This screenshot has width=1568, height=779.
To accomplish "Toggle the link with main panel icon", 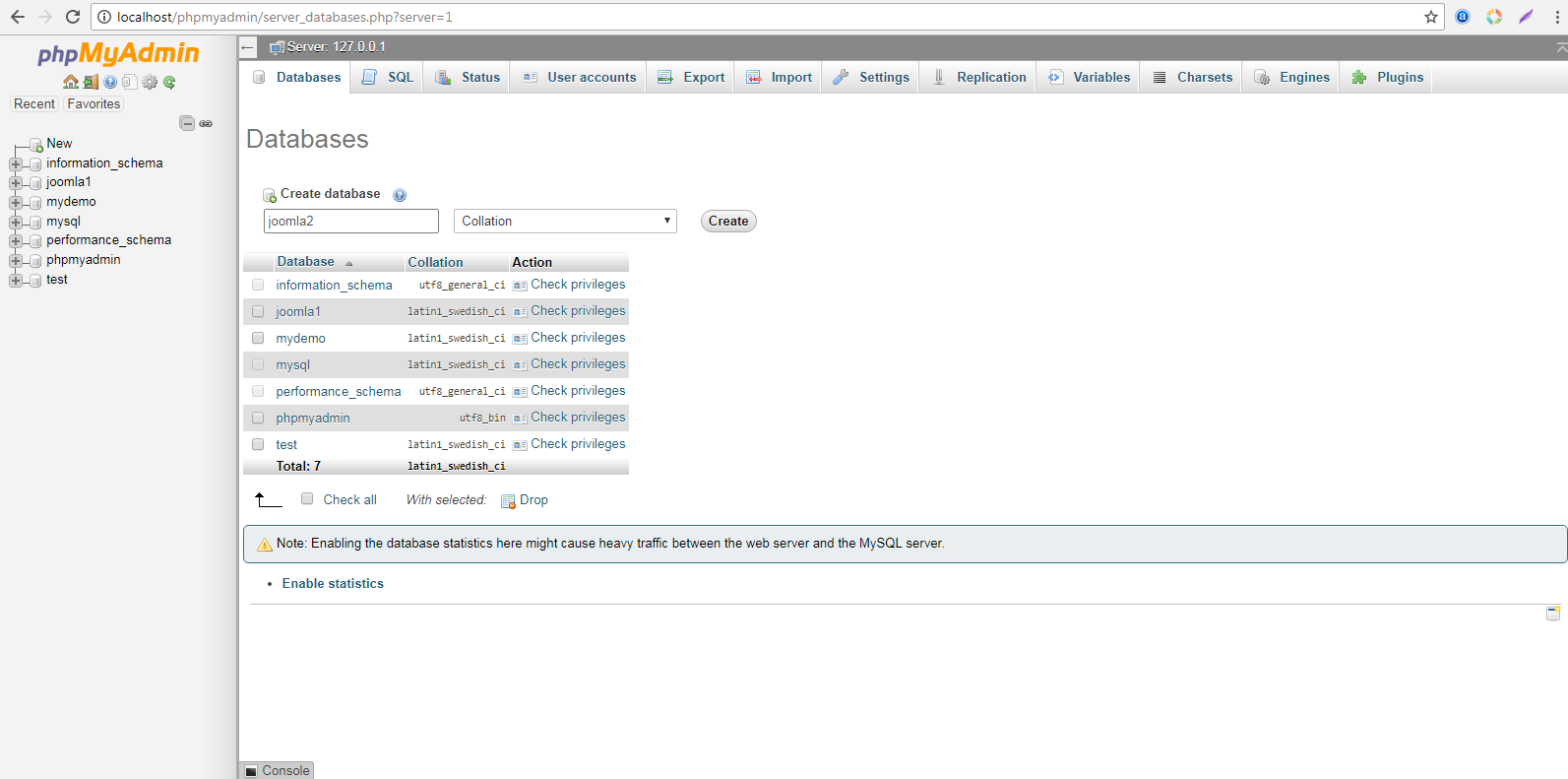I will coord(206,123).
